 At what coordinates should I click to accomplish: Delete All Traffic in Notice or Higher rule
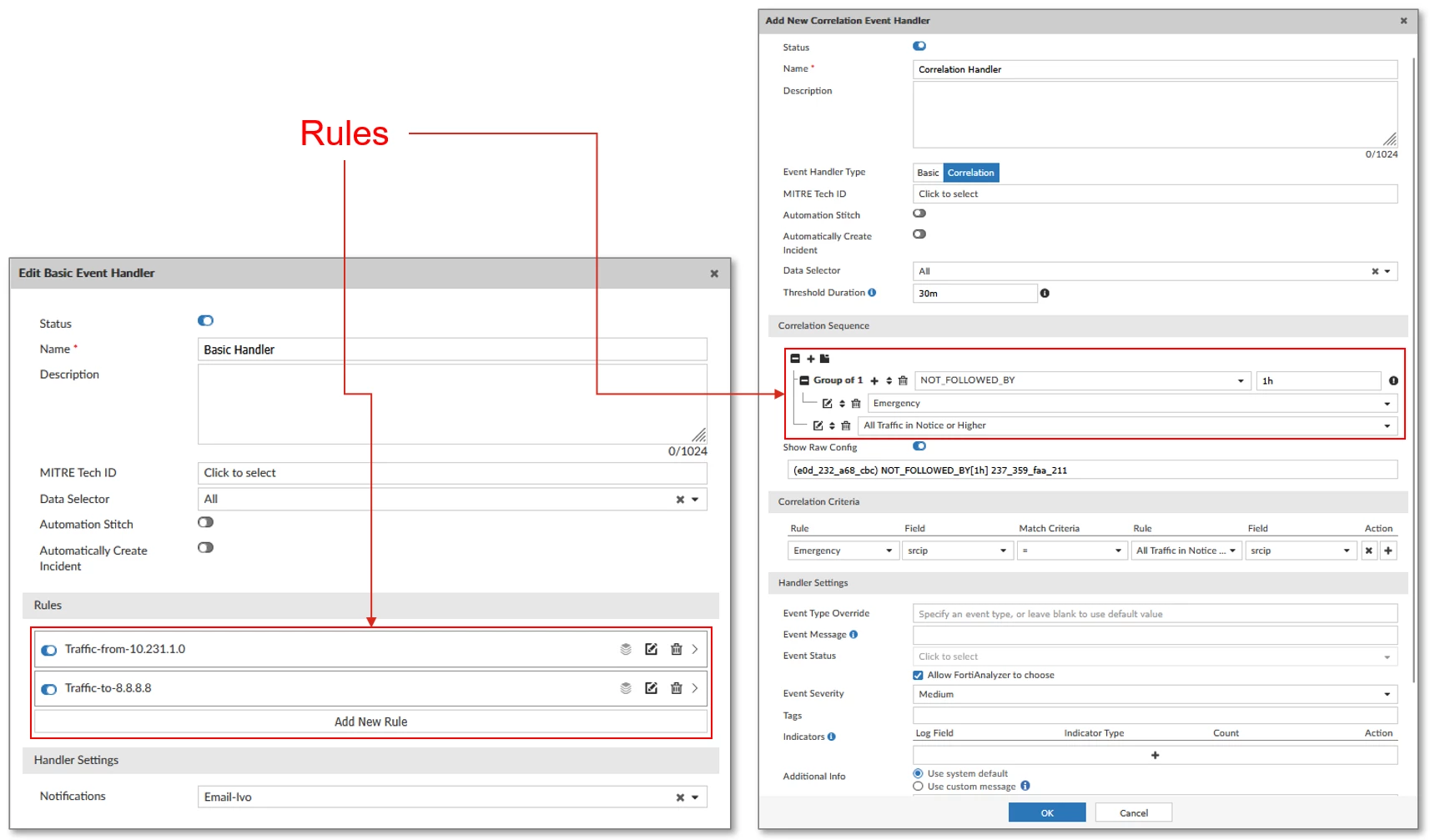tap(846, 425)
